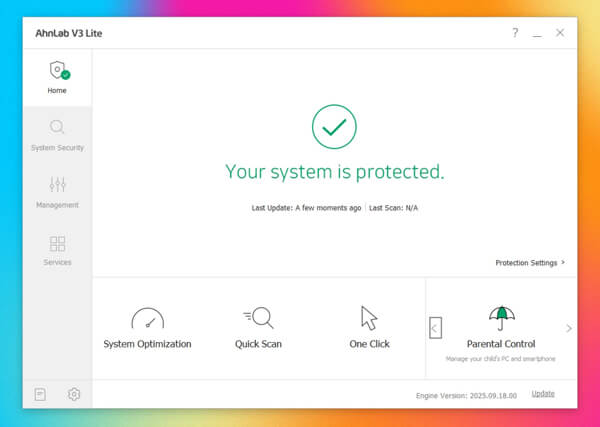Select the System Security tab label
Screen dimensions: 600x427
point(57,148)
